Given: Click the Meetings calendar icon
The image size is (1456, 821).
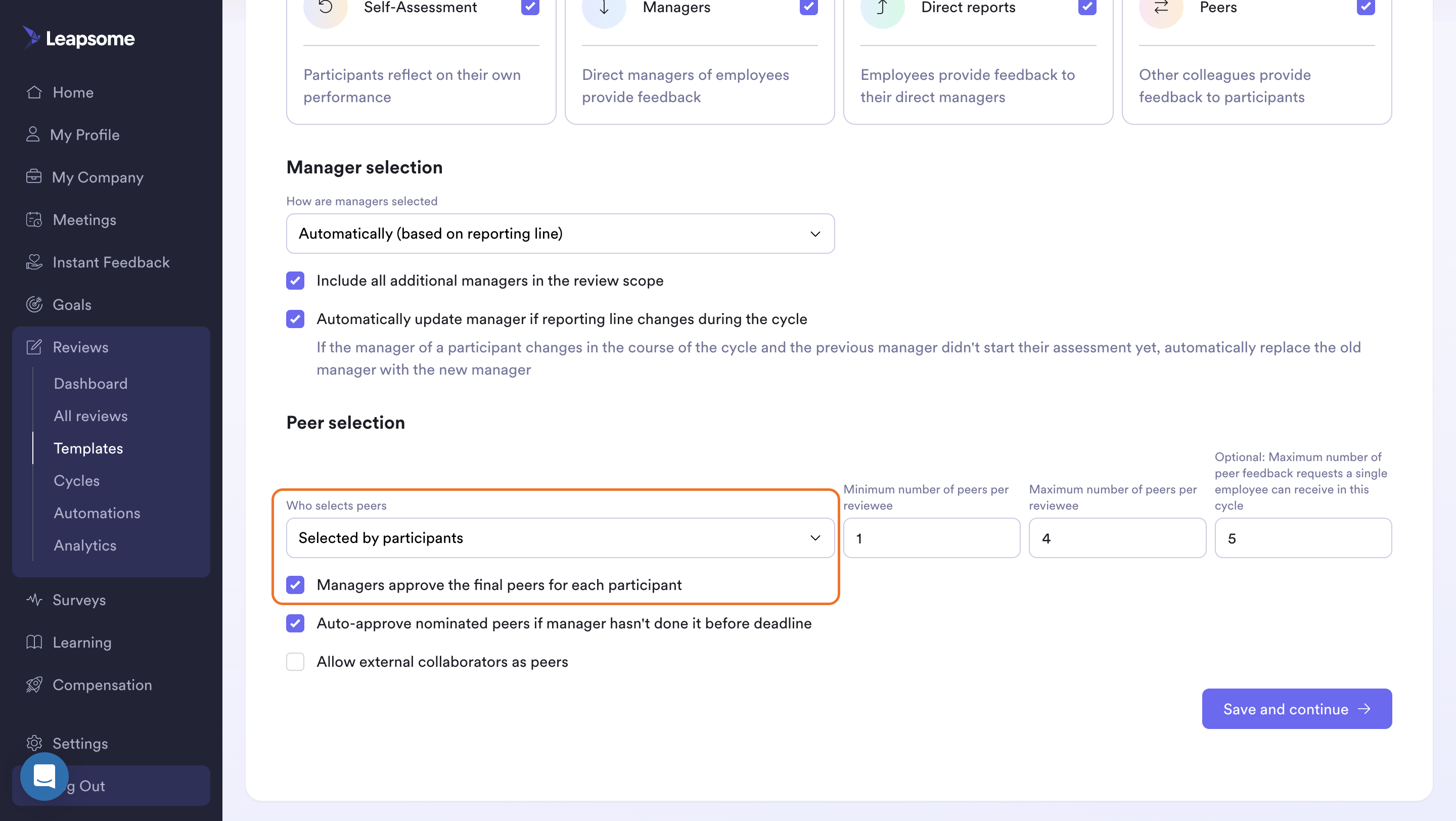Looking at the screenshot, I should (34, 219).
